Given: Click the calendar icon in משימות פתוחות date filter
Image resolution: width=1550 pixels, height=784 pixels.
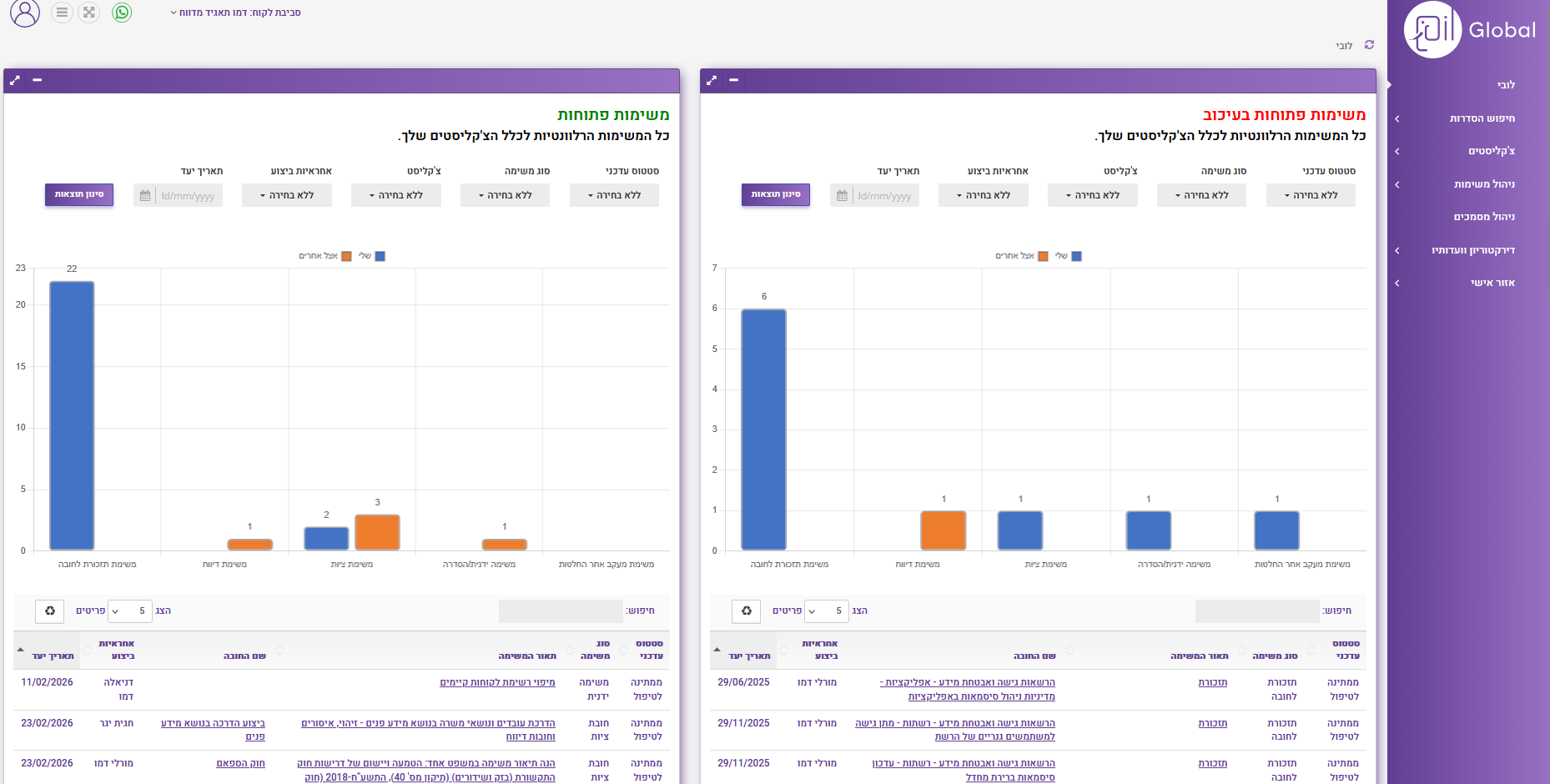Looking at the screenshot, I should [145, 196].
